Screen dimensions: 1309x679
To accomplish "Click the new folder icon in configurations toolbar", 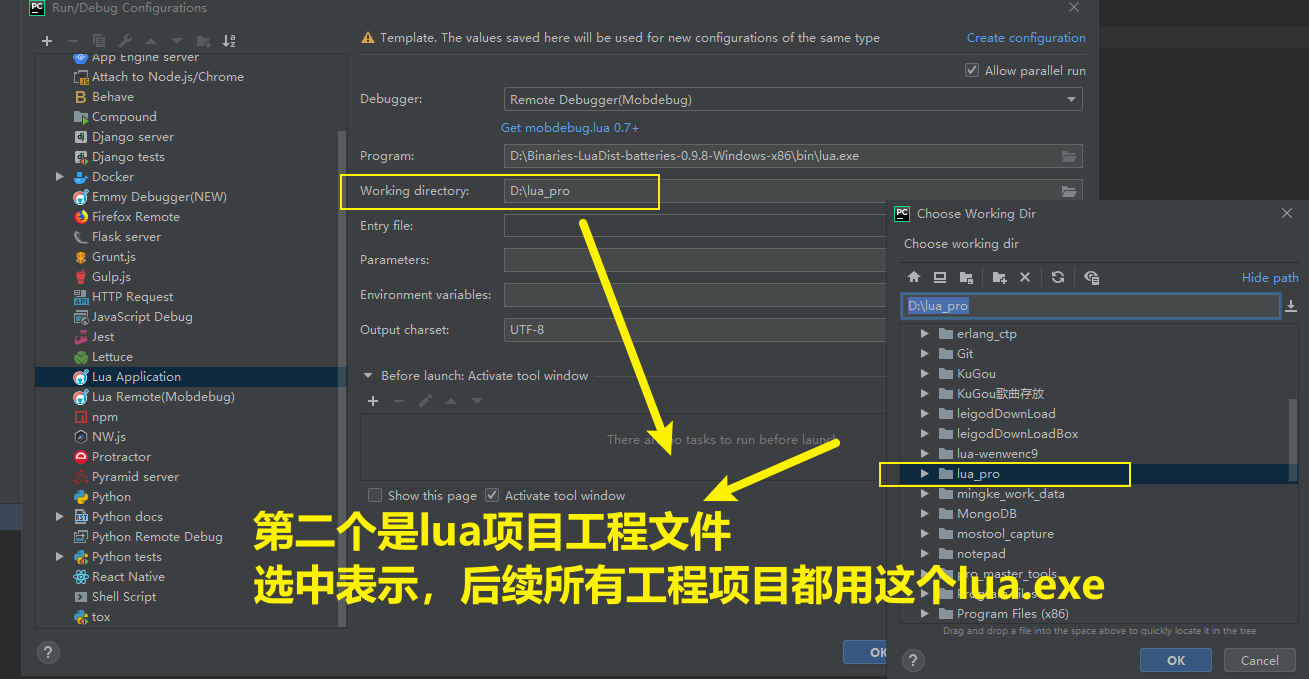I will (204, 41).
